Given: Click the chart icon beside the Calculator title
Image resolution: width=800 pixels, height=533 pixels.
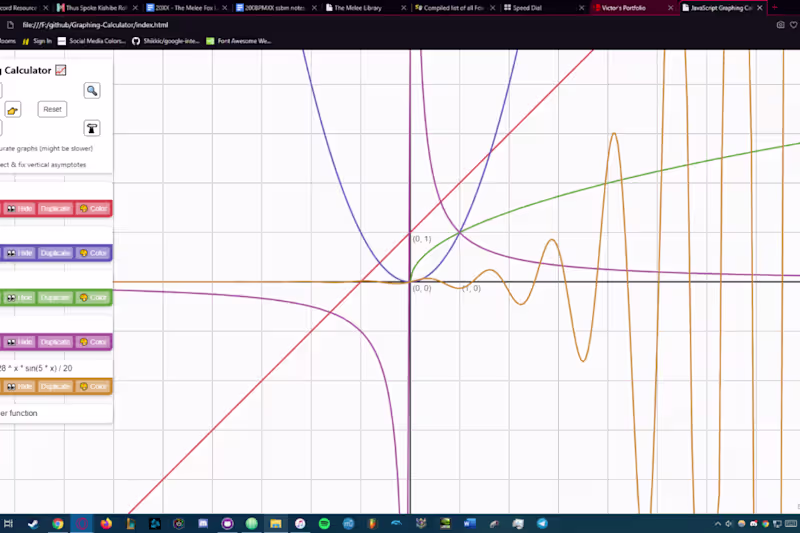Looking at the screenshot, I should (x=61, y=70).
